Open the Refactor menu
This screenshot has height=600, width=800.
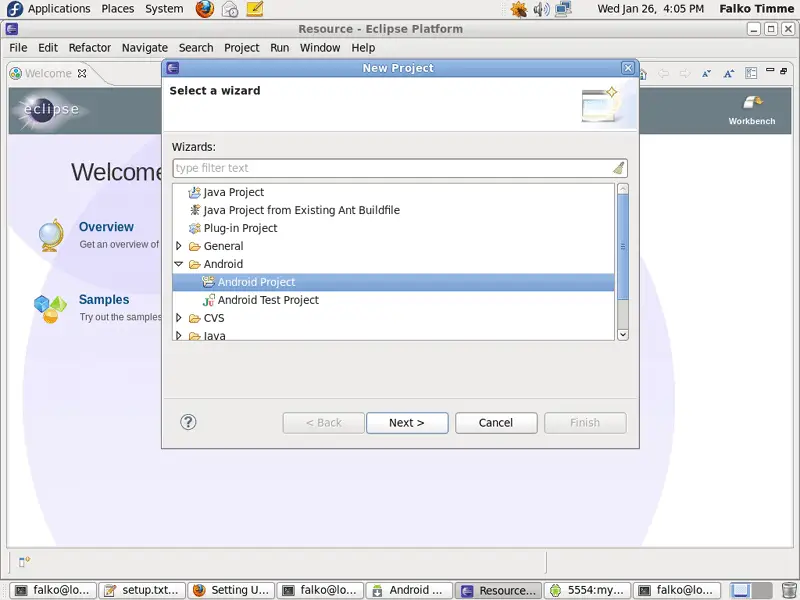(90, 47)
